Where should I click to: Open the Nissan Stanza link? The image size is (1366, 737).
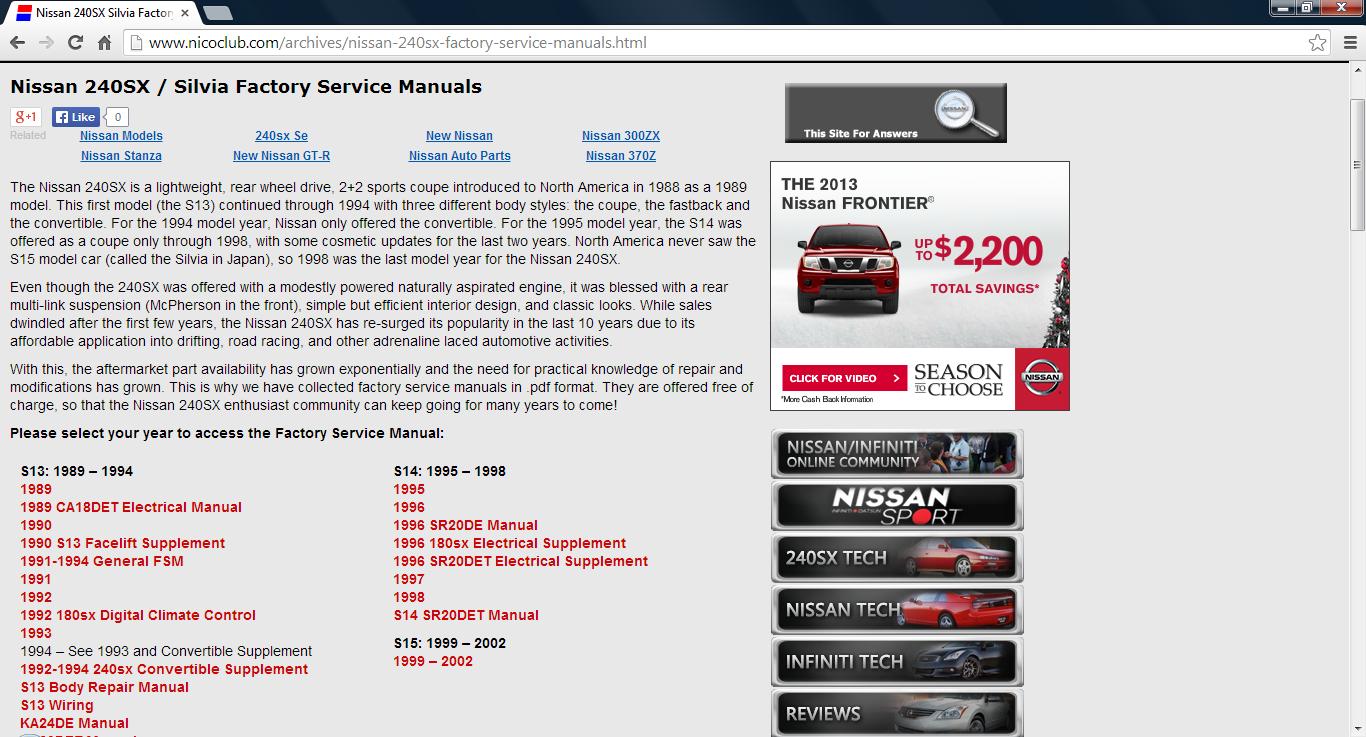[x=121, y=156]
